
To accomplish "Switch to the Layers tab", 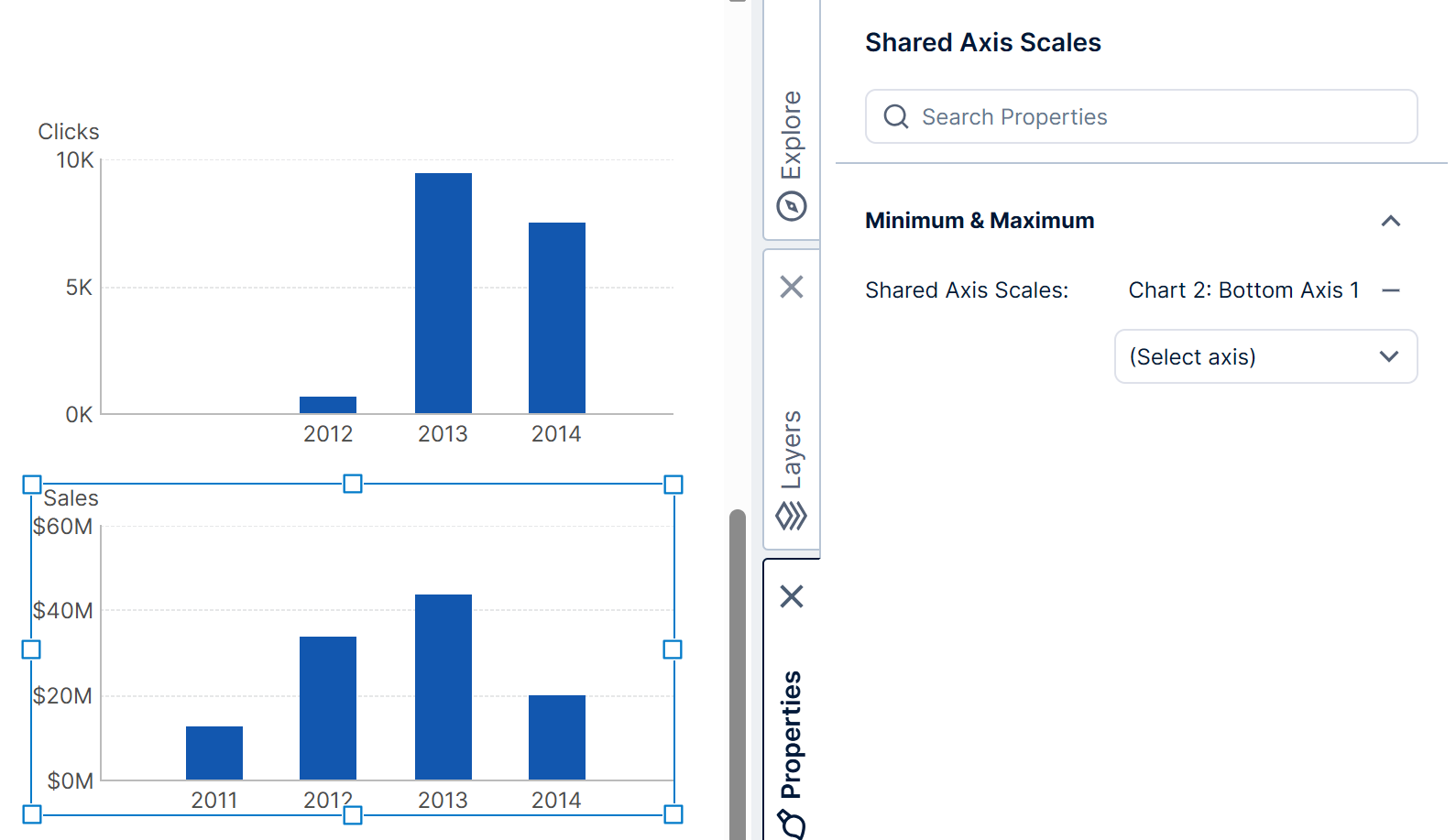I will pyautogui.click(x=792, y=449).
